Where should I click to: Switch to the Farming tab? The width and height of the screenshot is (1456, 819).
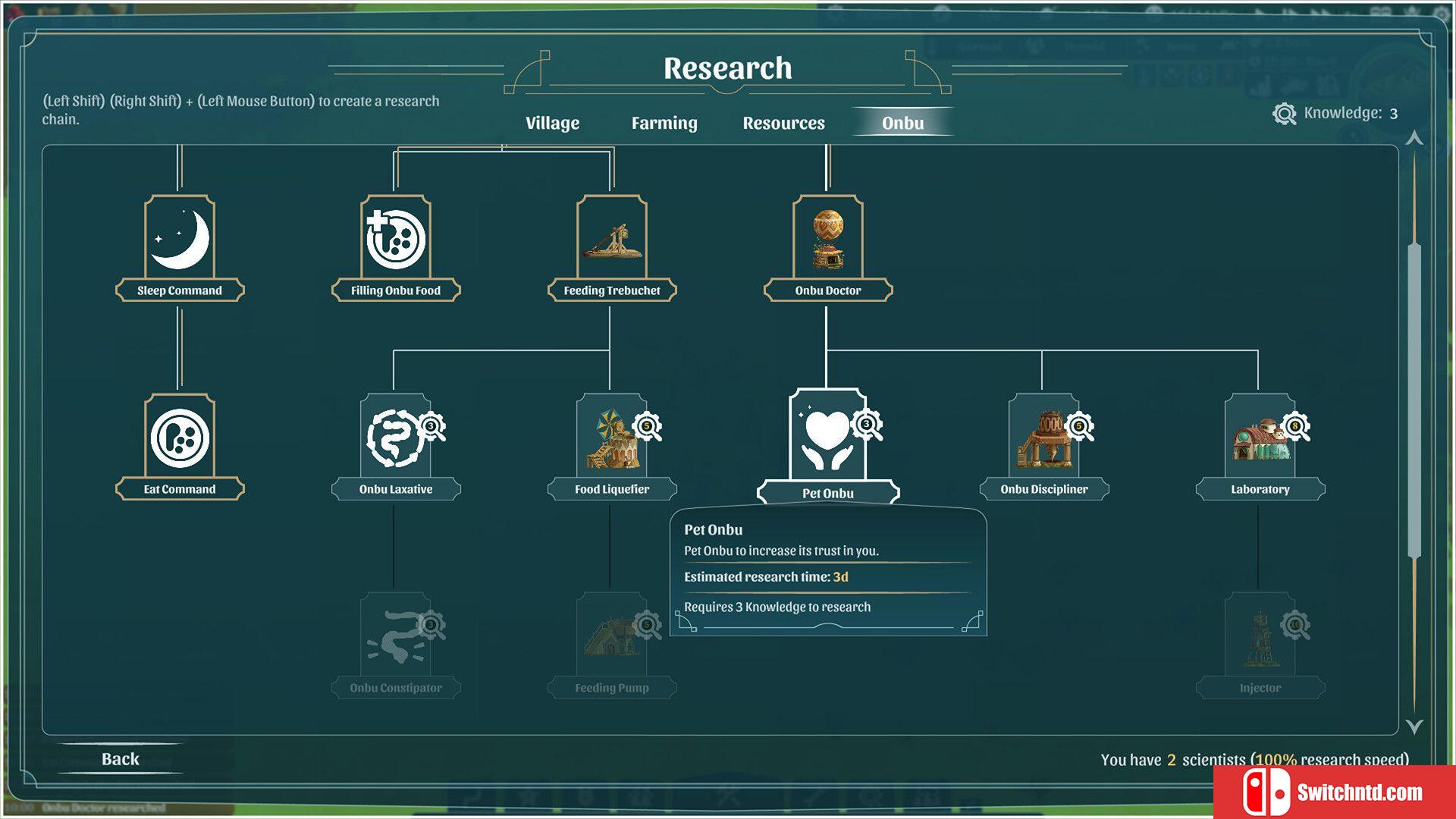tap(664, 123)
